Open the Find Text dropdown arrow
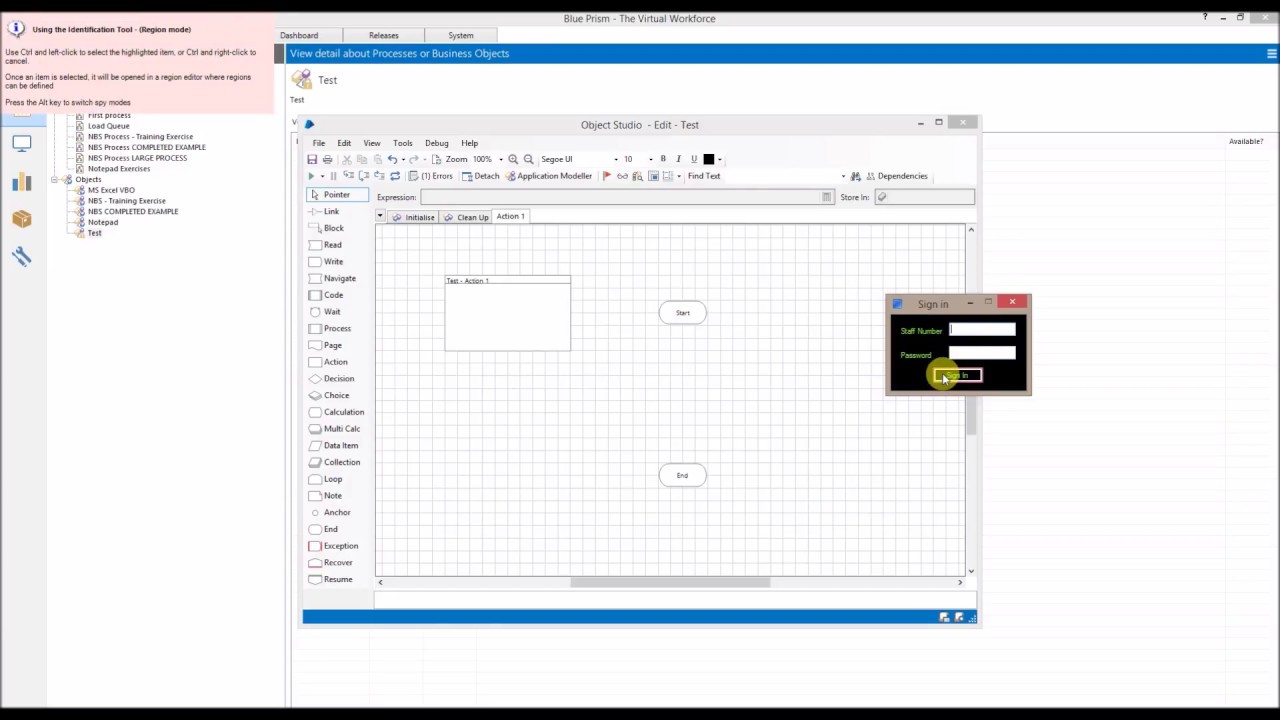The image size is (1280, 720). coord(843,176)
